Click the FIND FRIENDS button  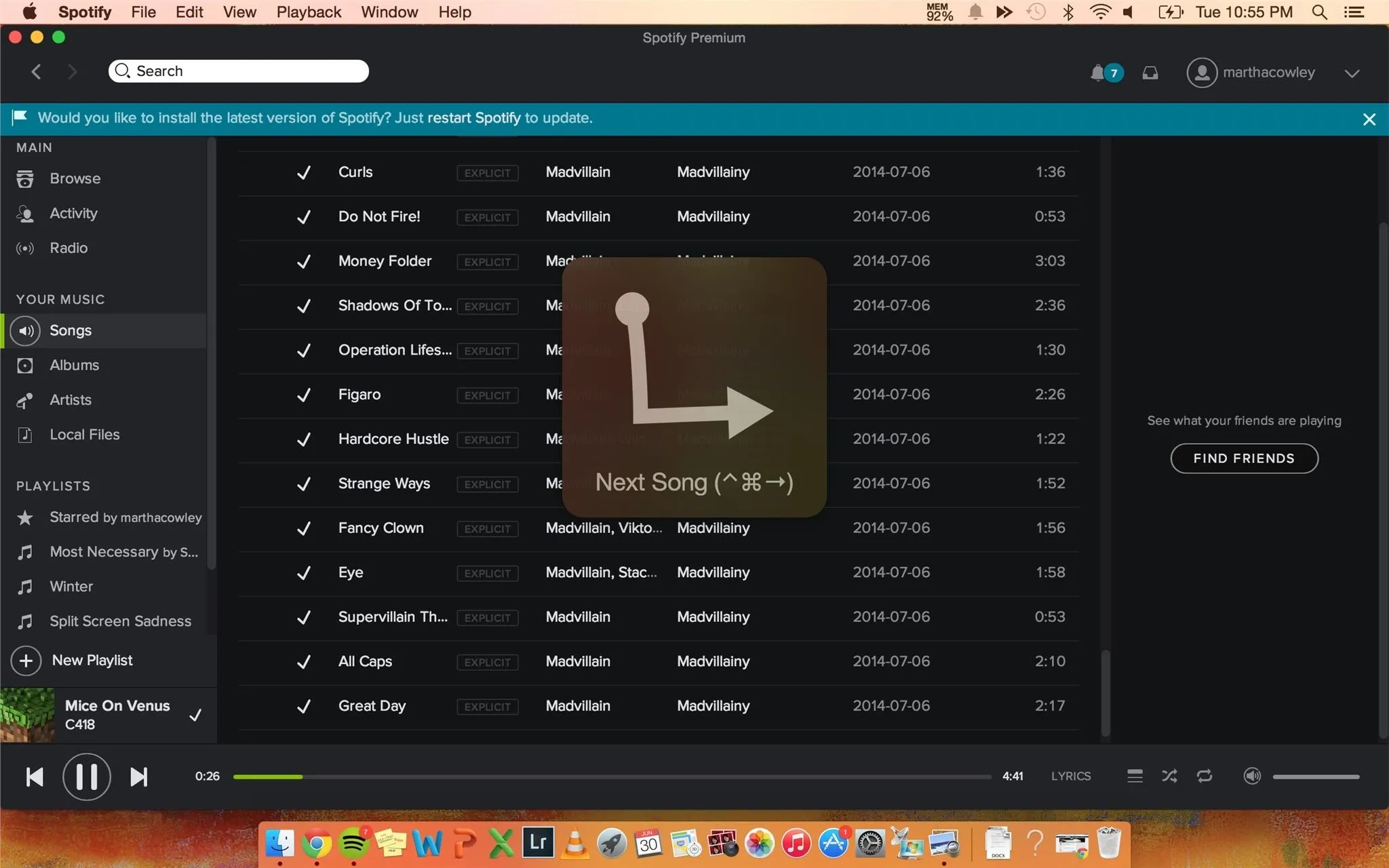point(1244,458)
